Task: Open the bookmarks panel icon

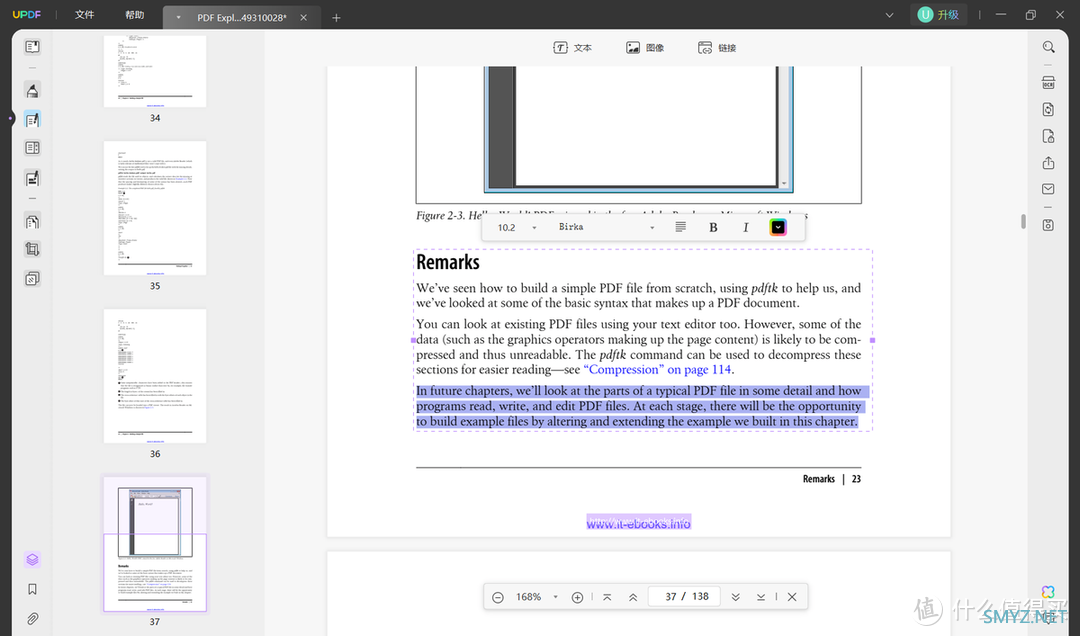Action: 32,589
